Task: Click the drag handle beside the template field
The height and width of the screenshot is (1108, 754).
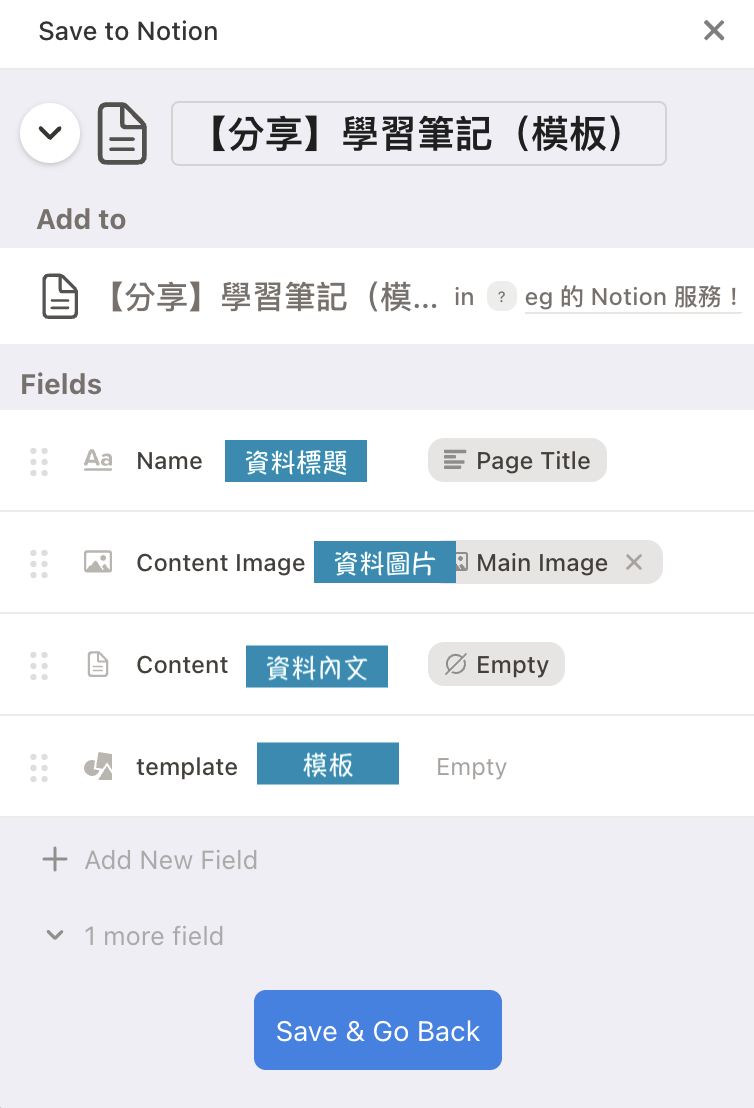Action: click(39, 766)
